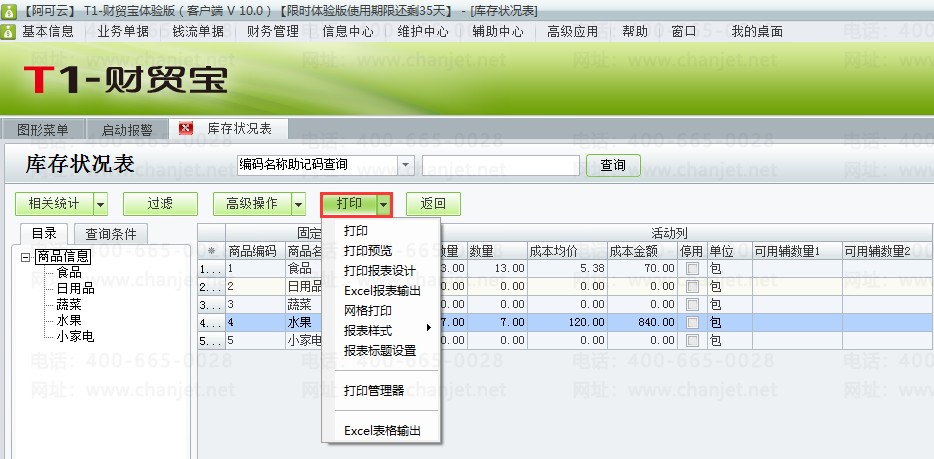Image resolution: width=934 pixels, height=459 pixels.
Task: Click the 可用辅数量2 column header
Action: 887,251
